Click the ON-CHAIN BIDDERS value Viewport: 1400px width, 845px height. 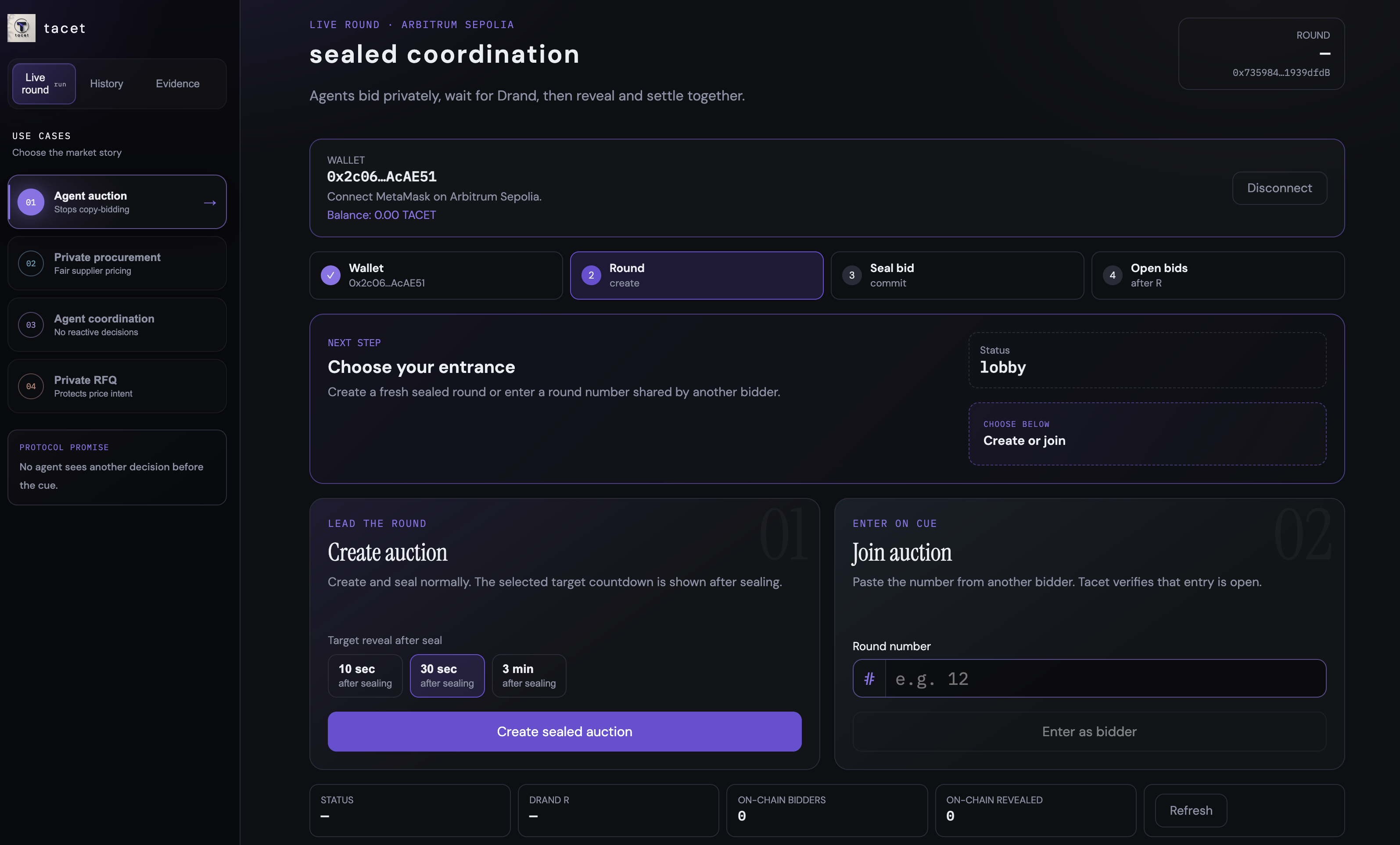click(x=742, y=816)
